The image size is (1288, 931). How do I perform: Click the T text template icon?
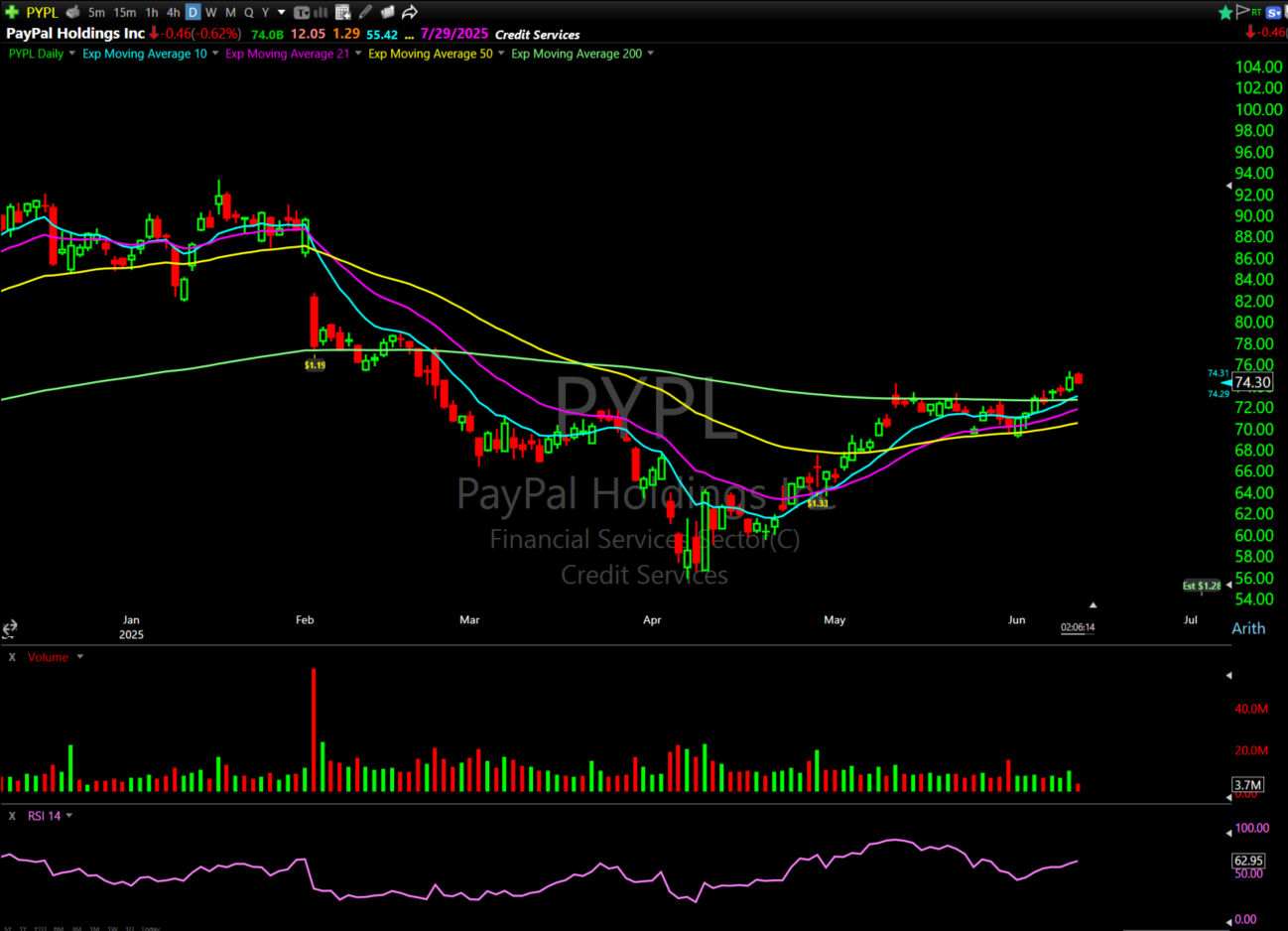302,12
